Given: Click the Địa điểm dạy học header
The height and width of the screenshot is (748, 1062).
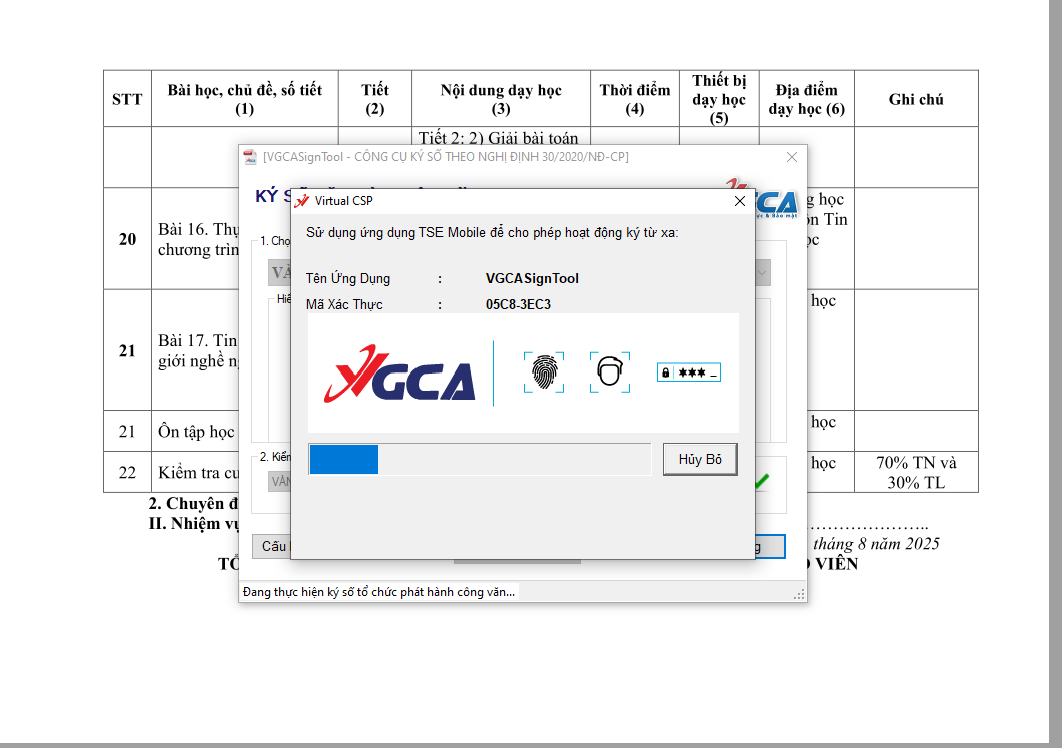Looking at the screenshot, I should coord(806,99).
